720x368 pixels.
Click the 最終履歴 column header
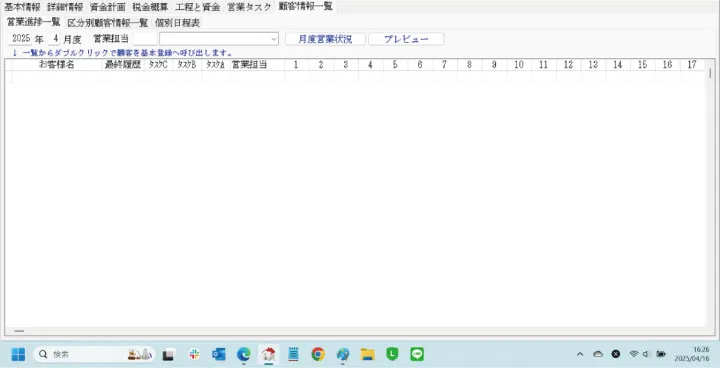pos(123,65)
